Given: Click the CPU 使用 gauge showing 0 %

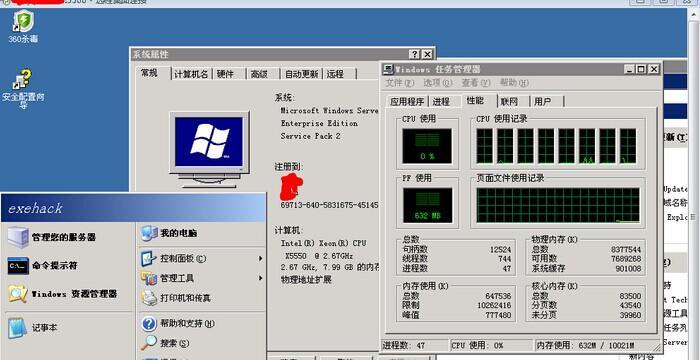Looking at the screenshot, I should [427, 147].
